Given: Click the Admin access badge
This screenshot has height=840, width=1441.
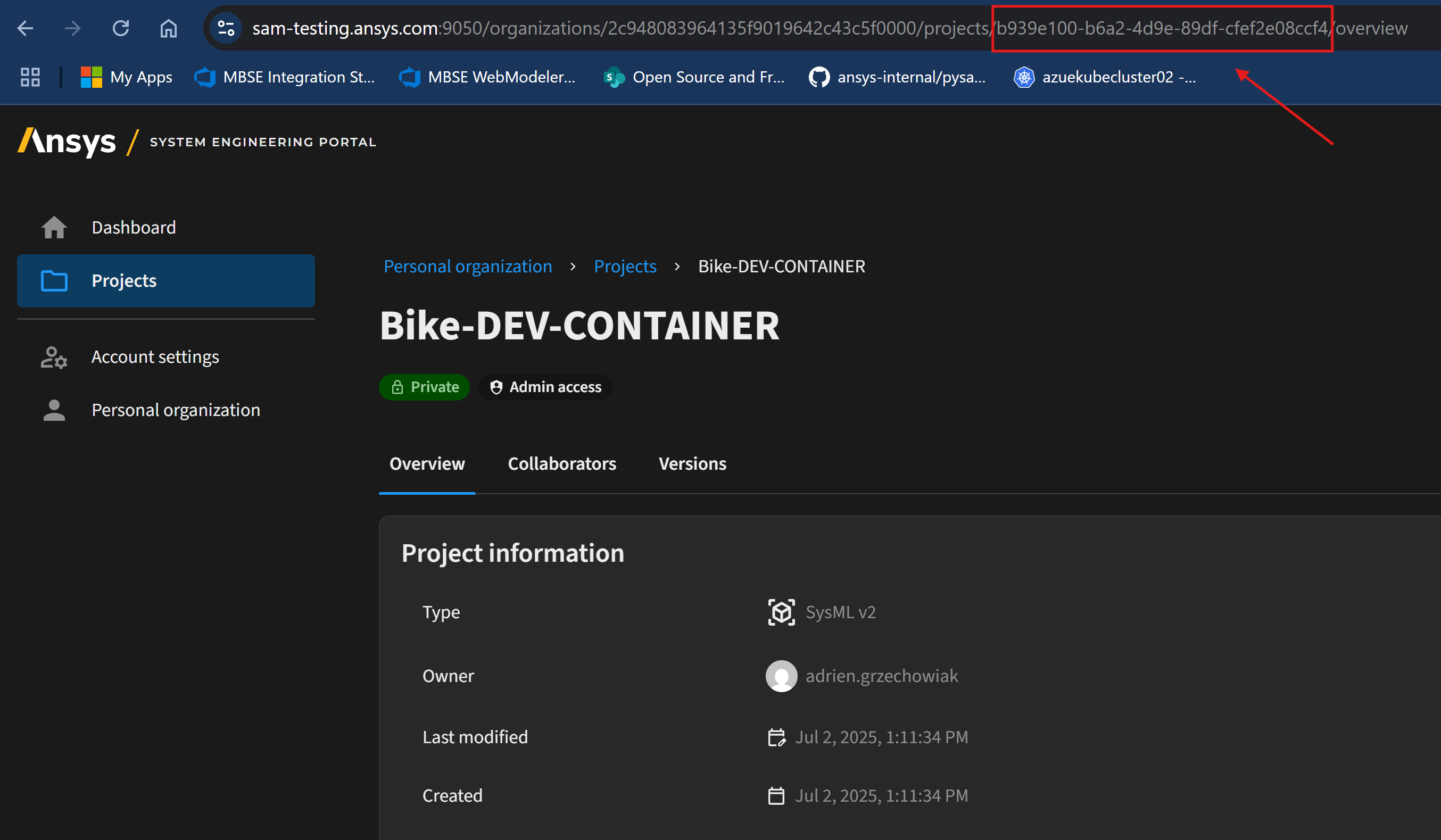Looking at the screenshot, I should point(545,387).
